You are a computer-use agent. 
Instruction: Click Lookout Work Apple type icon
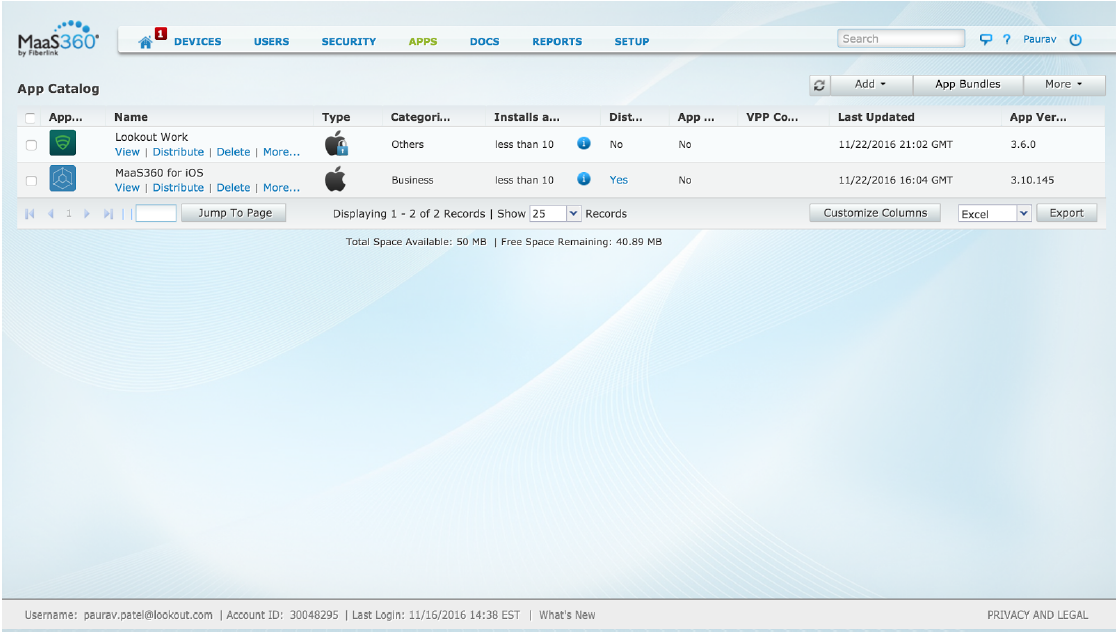(336, 144)
